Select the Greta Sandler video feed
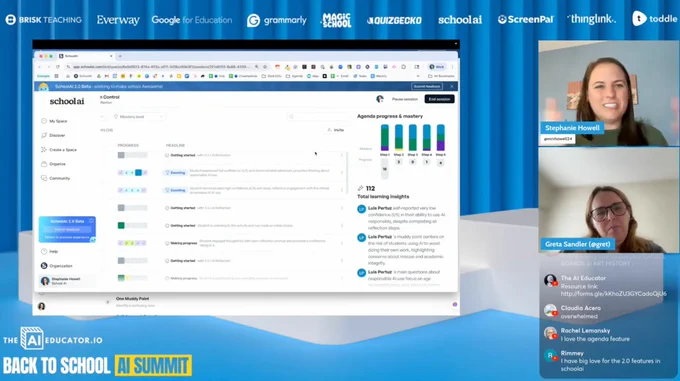Image resolution: width=680 pixels, height=381 pixels. click(608, 200)
